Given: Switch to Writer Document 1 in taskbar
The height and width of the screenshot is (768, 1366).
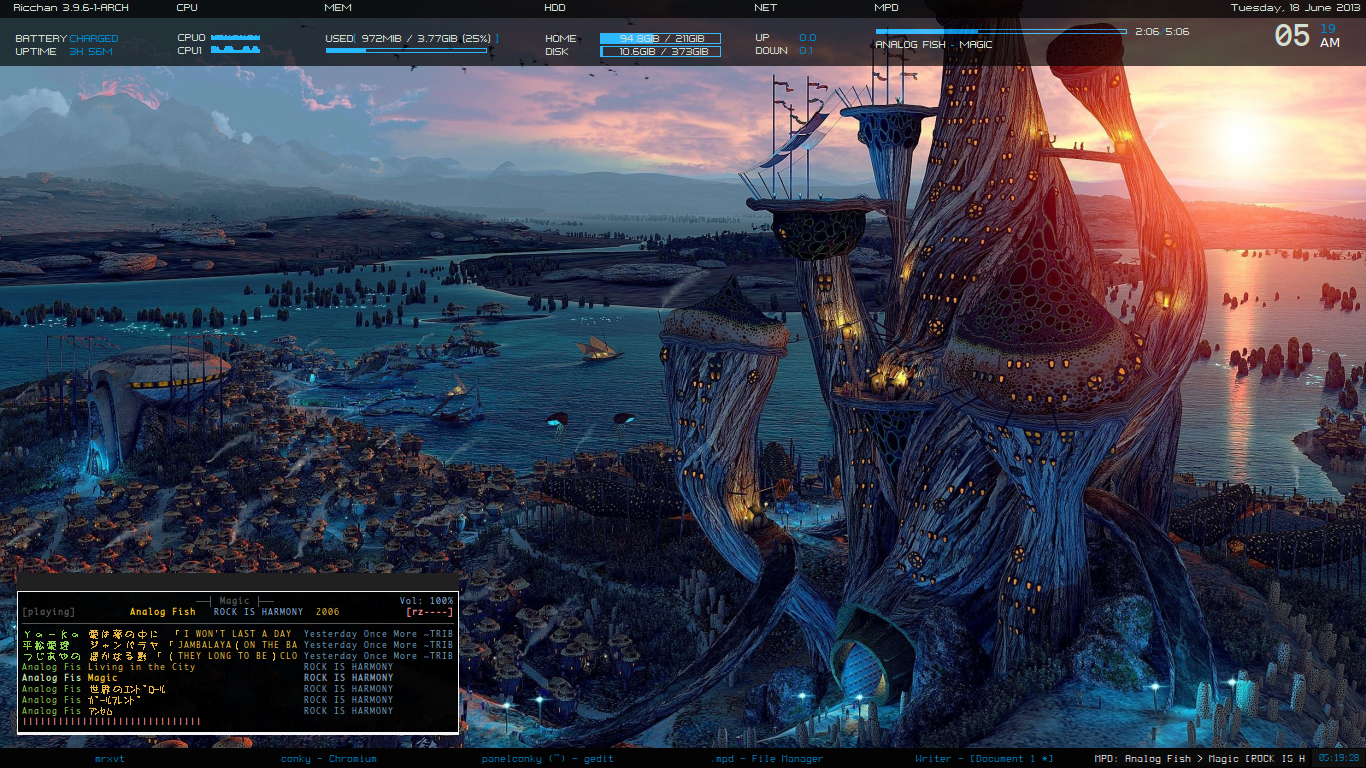Looking at the screenshot, I should coord(984,759).
